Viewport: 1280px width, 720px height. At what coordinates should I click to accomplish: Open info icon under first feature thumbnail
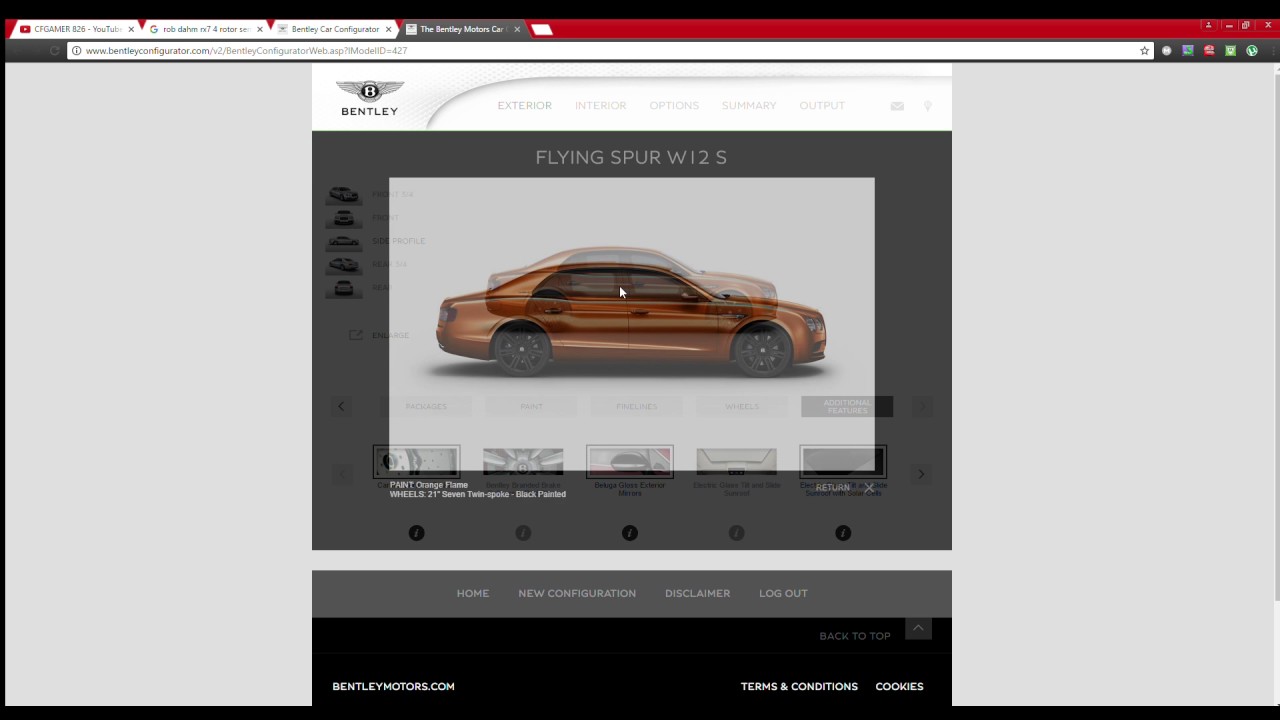point(417,533)
